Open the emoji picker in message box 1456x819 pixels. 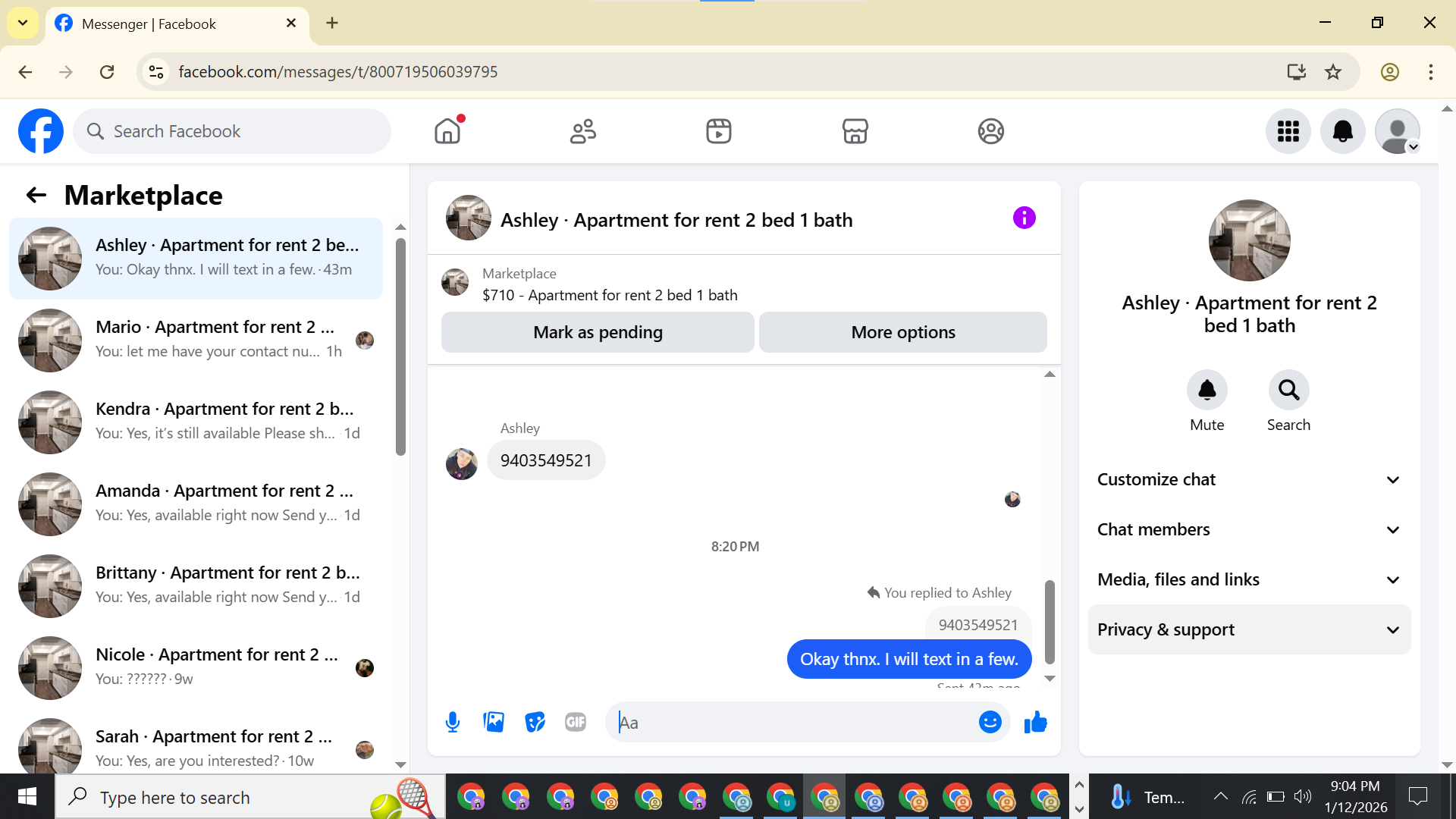tap(990, 722)
